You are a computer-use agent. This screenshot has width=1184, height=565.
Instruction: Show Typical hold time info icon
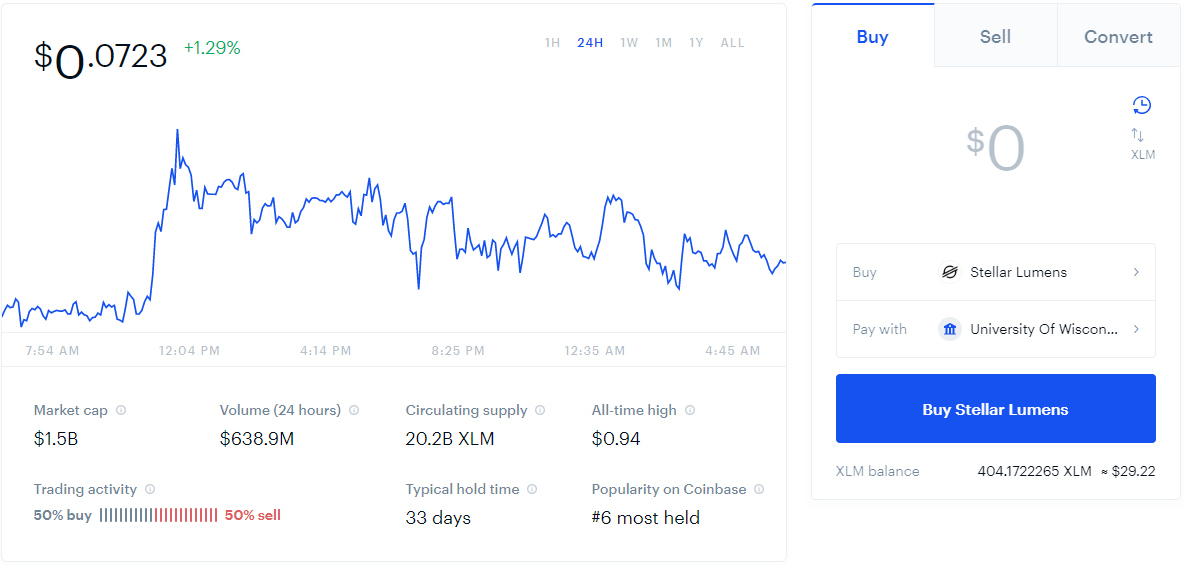point(532,489)
